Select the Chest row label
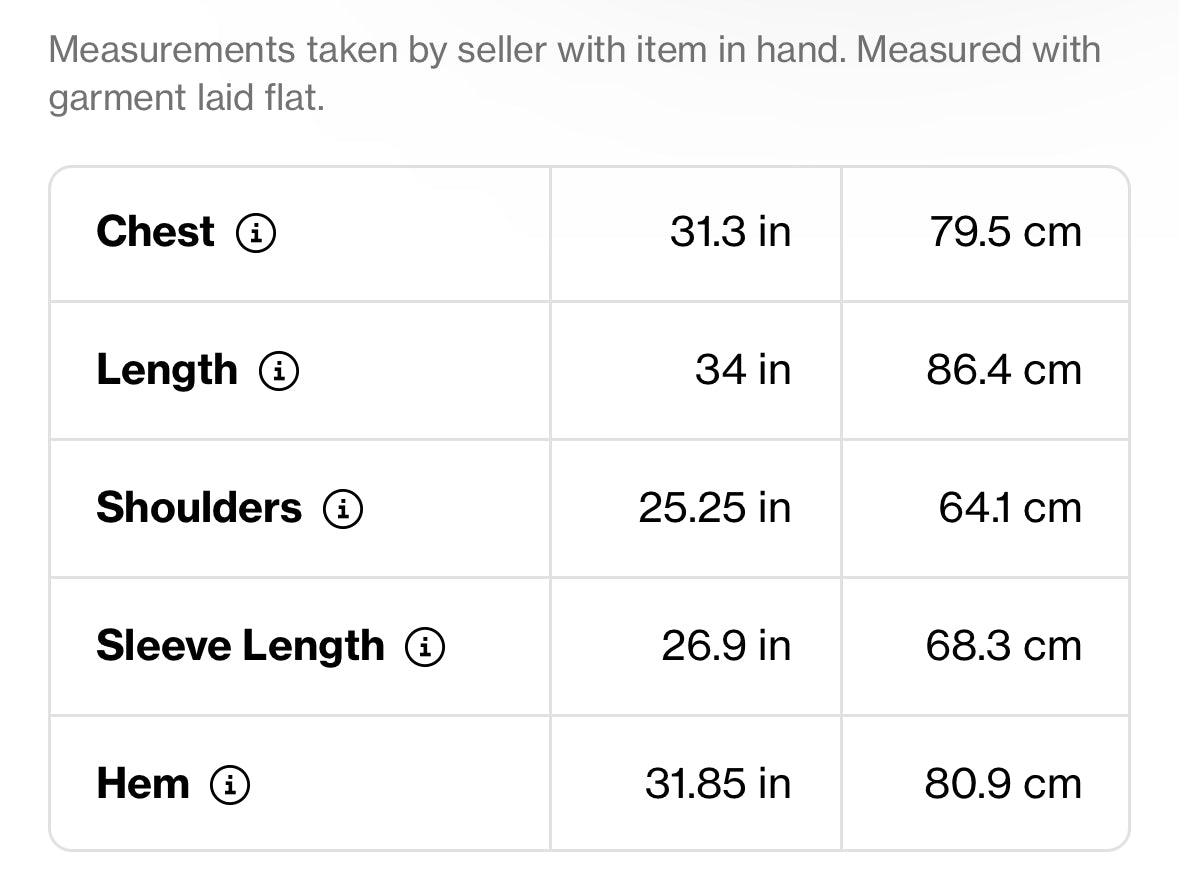The width and height of the screenshot is (1179, 896). [156, 232]
